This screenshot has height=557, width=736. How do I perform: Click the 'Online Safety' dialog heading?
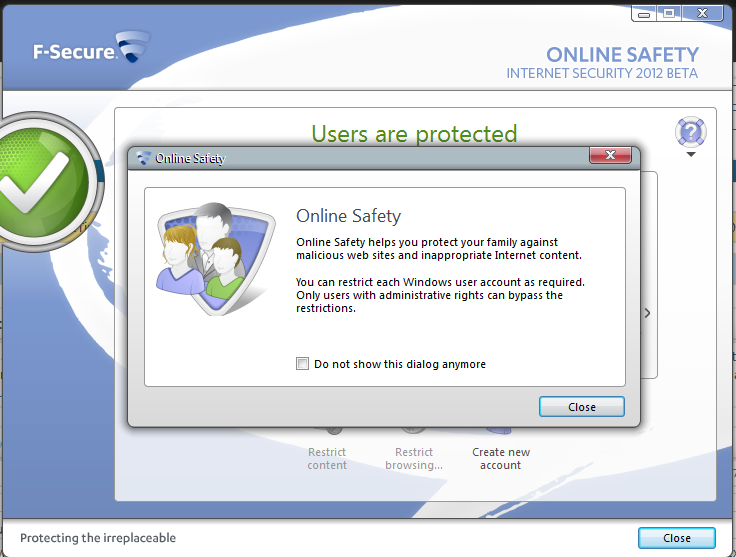[x=348, y=216]
